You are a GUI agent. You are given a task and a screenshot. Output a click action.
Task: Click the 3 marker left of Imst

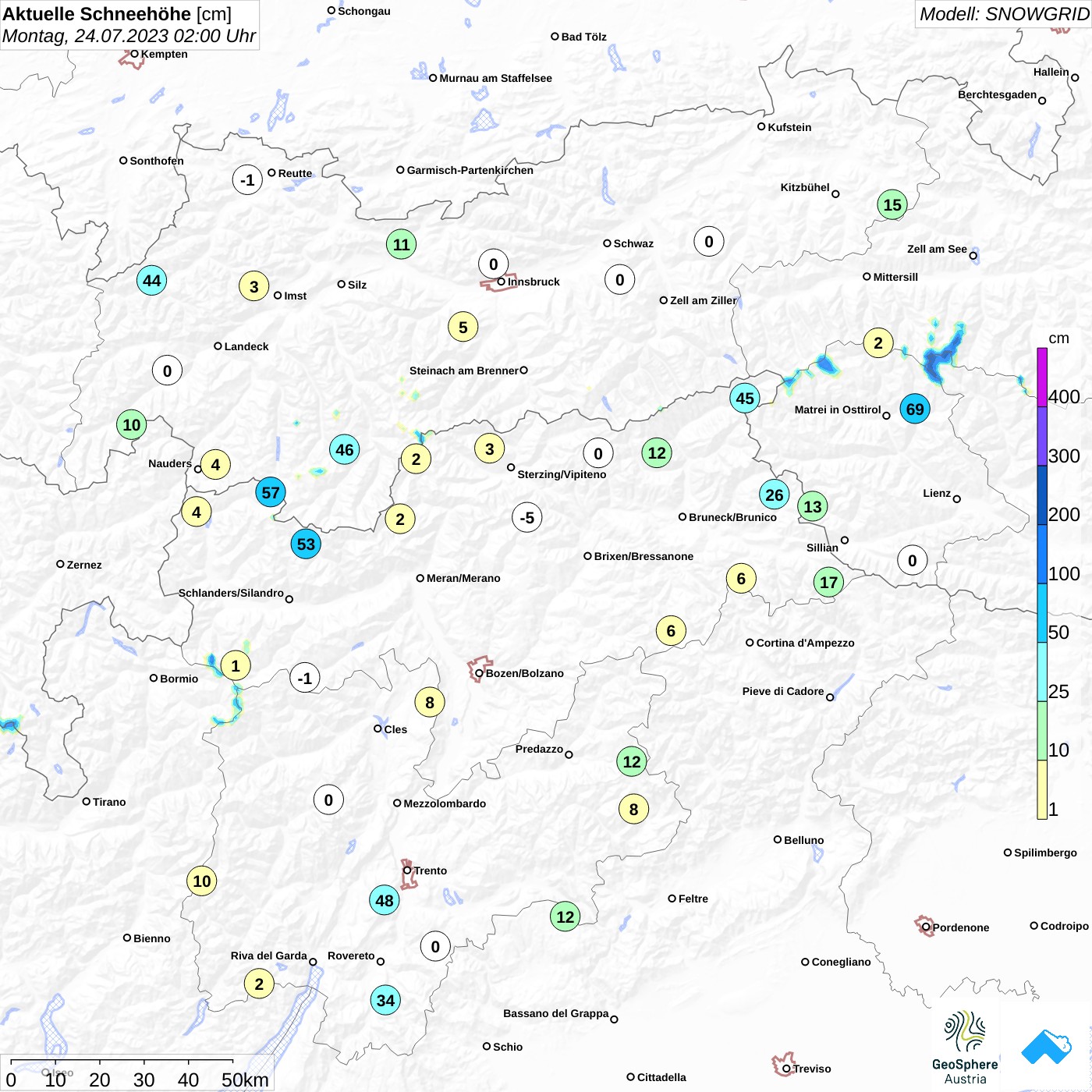(253, 287)
